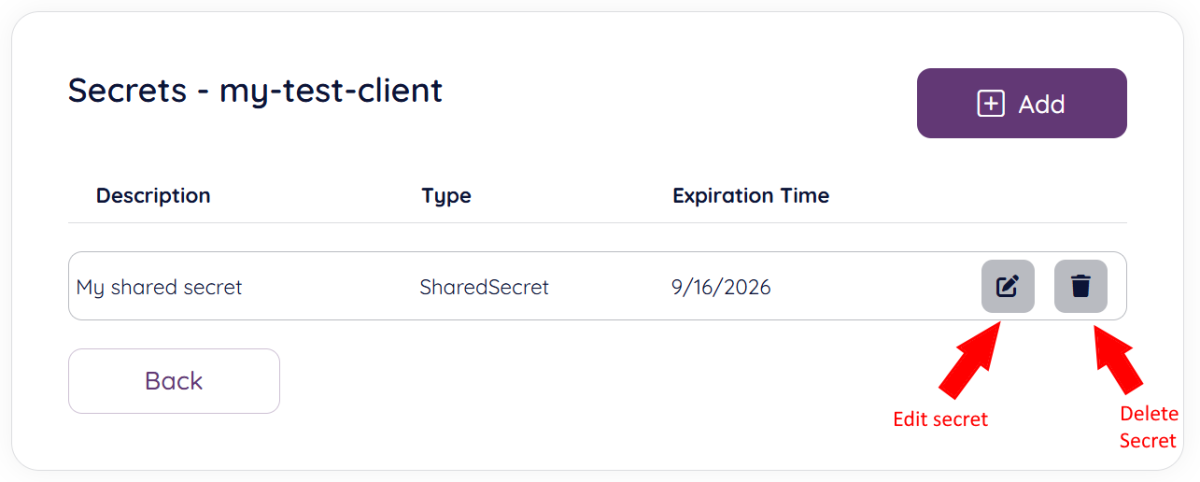Click the red 'Delete Secret' annotation text
Image resolution: width=1200 pixels, height=482 pixels.
click(x=1148, y=427)
